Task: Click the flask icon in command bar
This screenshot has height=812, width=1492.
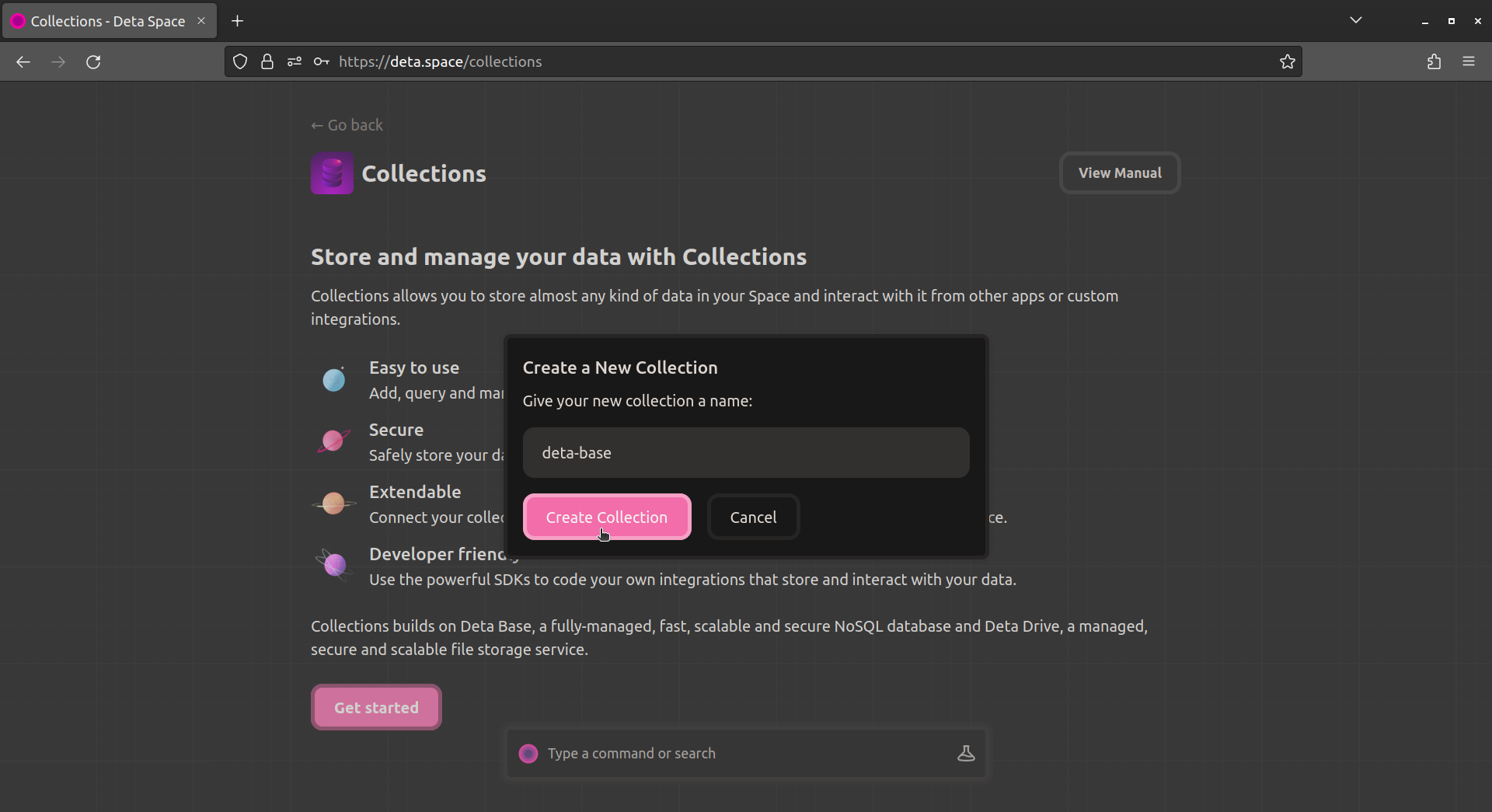Action: tap(966, 753)
